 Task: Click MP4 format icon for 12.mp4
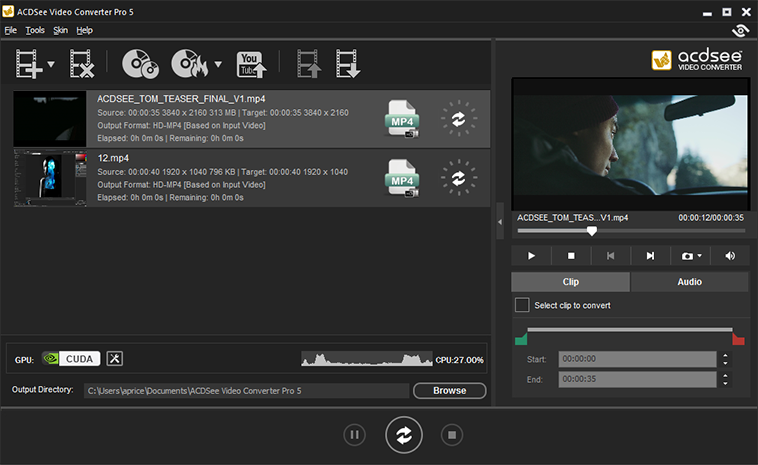pos(402,178)
